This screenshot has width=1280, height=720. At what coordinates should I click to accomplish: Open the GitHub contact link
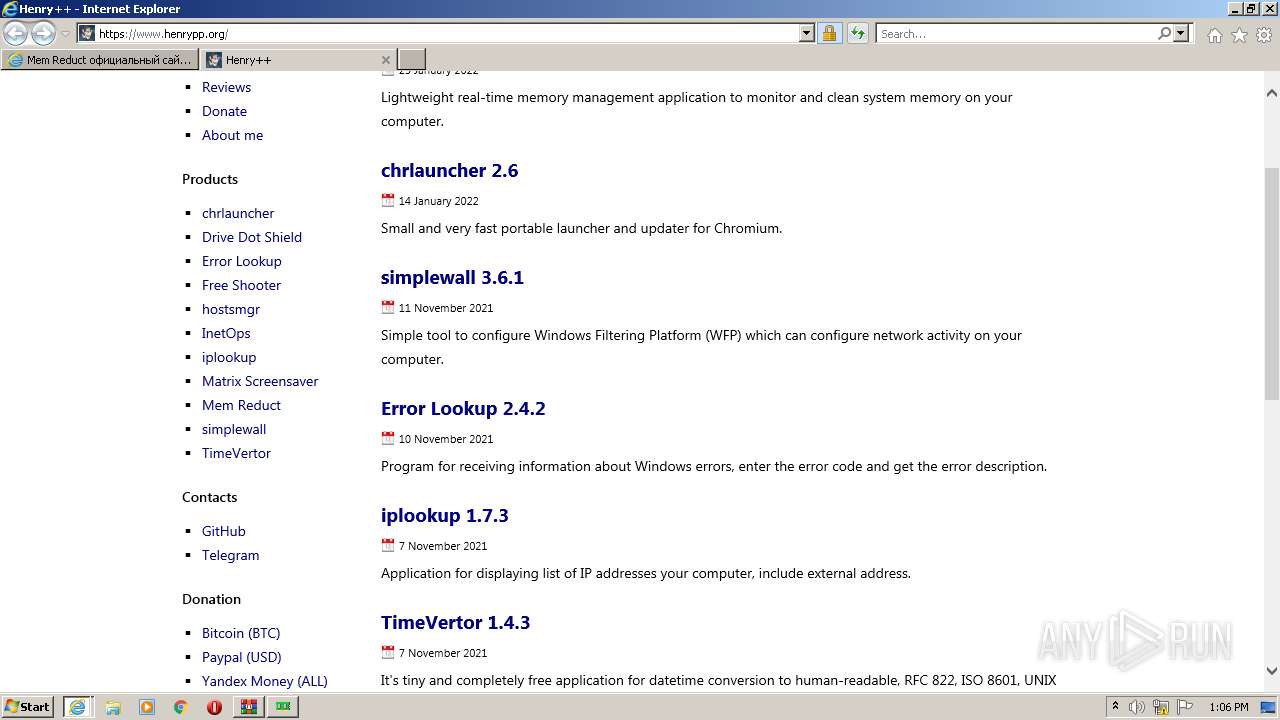(223, 531)
